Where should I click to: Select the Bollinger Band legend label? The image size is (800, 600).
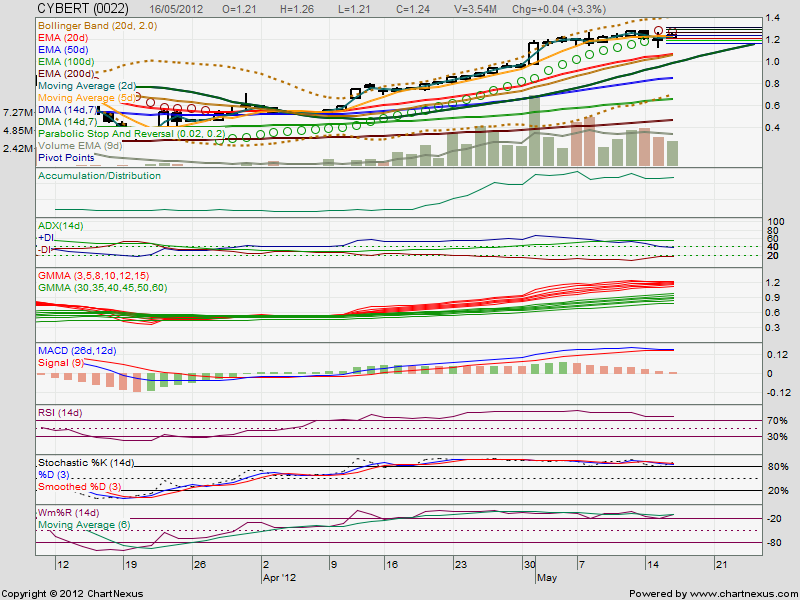[96, 26]
